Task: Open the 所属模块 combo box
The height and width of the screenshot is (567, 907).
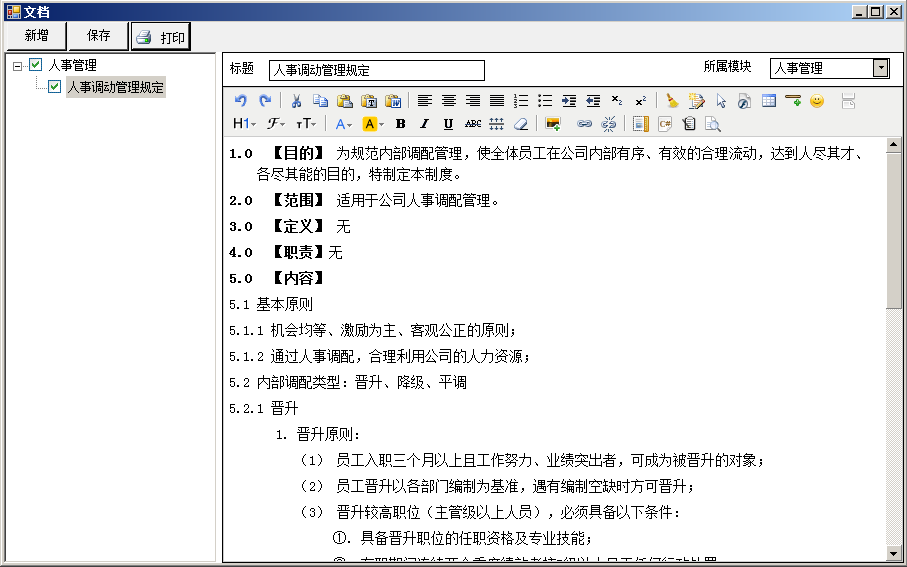Action: coord(829,68)
